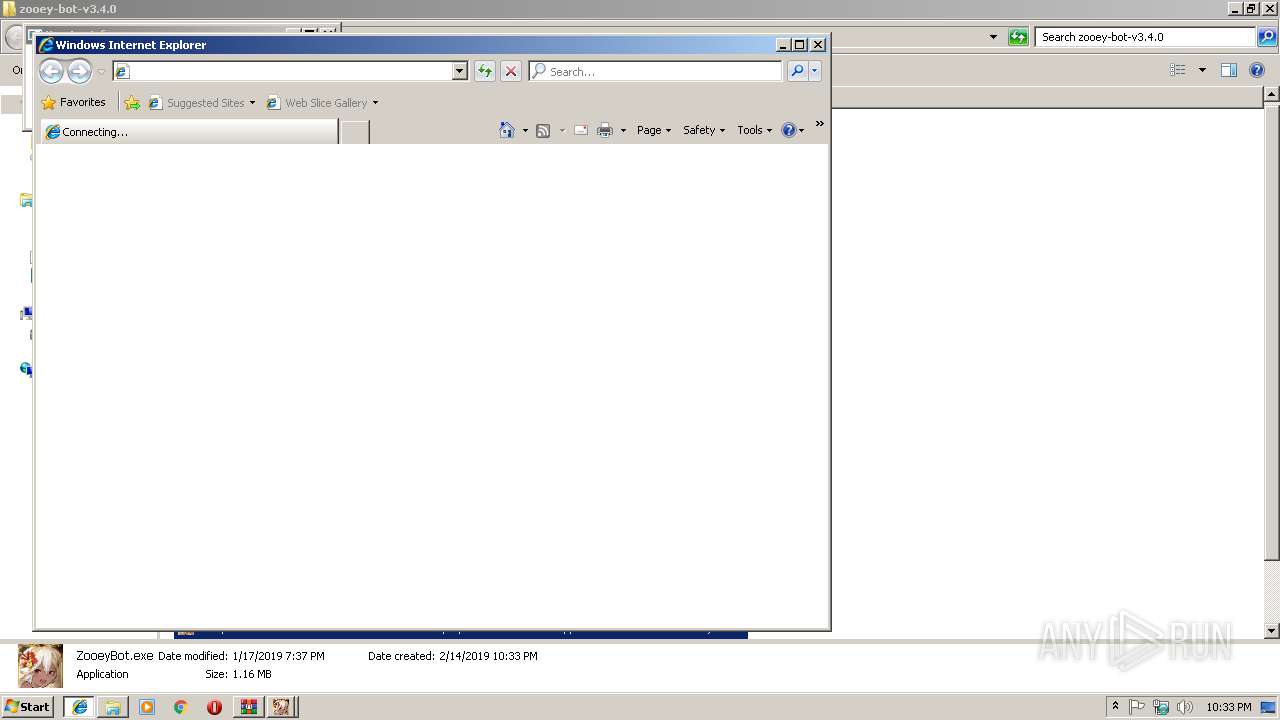Show more command bar items chevron
Image resolution: width=1280 pixels, height=720 pixels.
tap(819, 124)
